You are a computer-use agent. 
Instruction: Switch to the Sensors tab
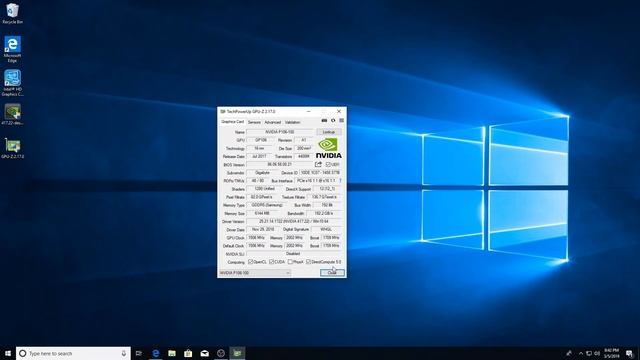[x=254, y=122]
